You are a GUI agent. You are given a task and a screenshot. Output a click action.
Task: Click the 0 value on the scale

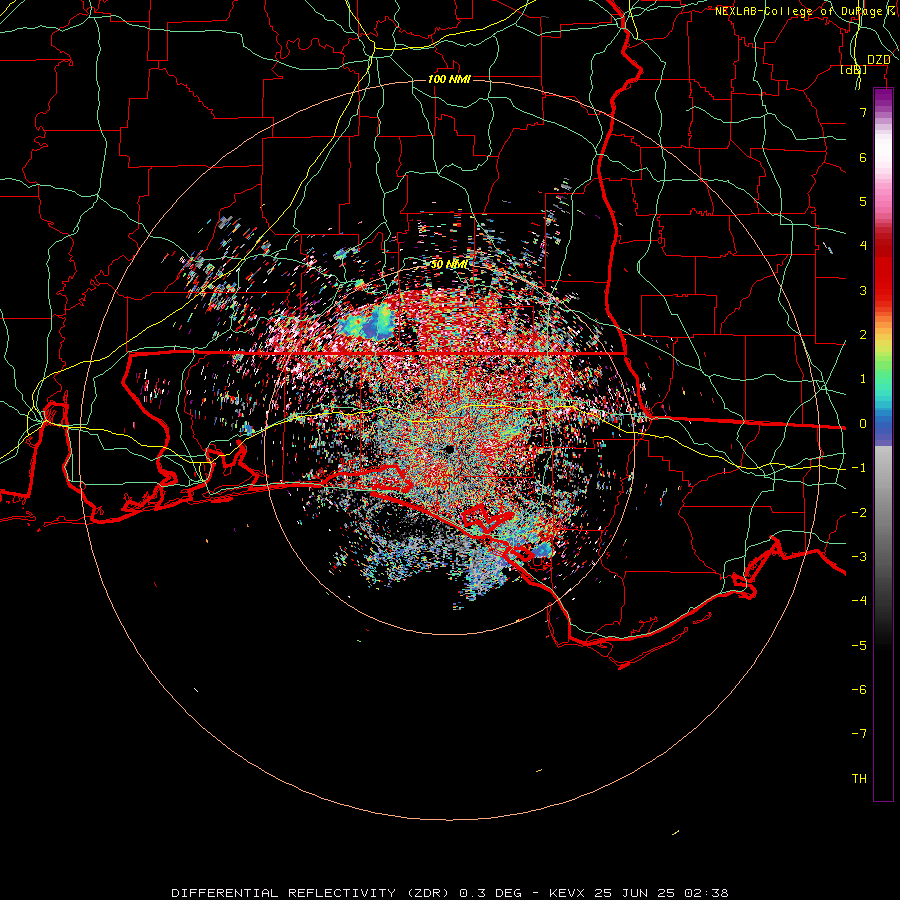point(863,424)
